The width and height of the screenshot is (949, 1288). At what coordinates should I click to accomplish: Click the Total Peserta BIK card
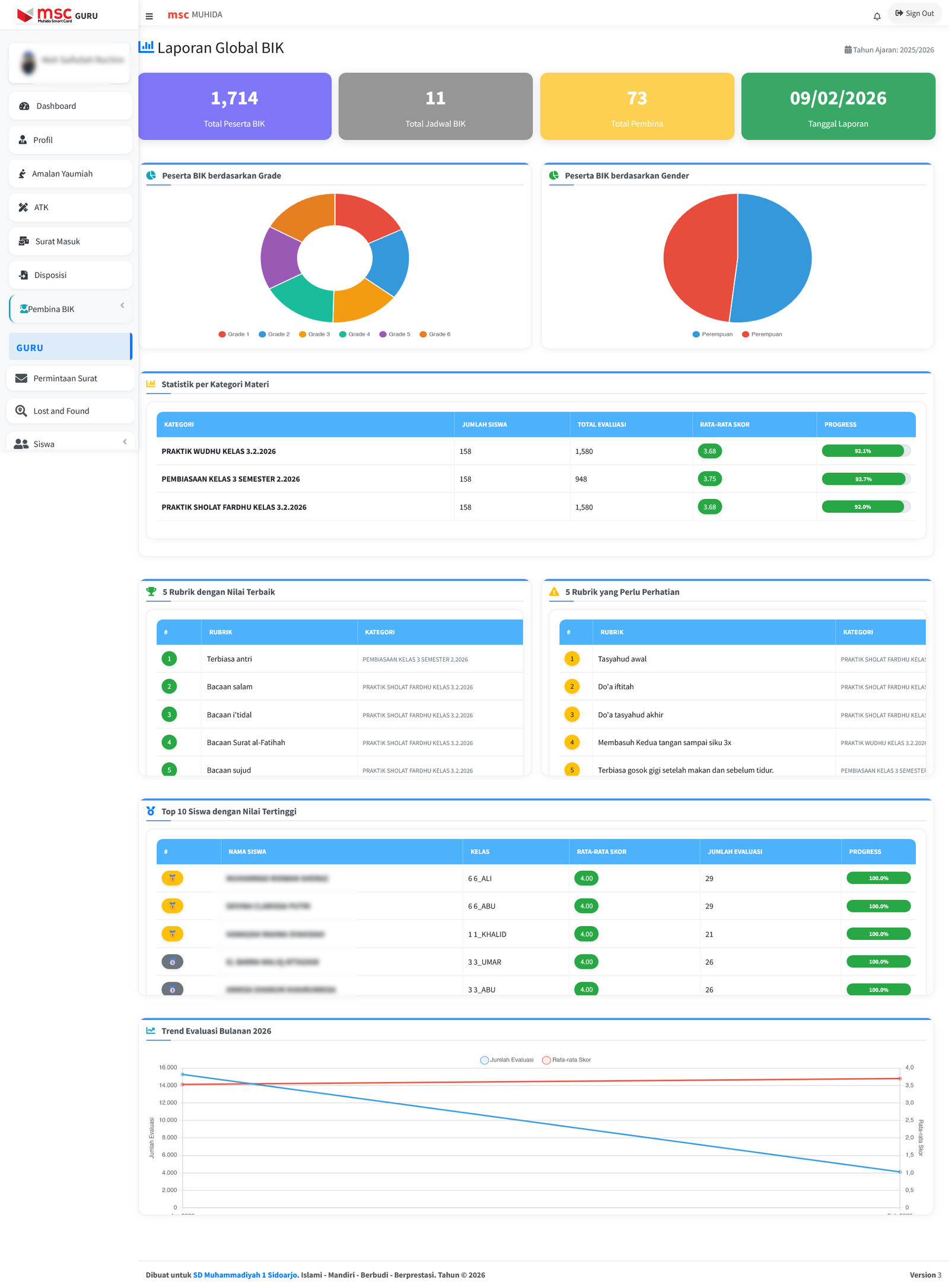234,106
